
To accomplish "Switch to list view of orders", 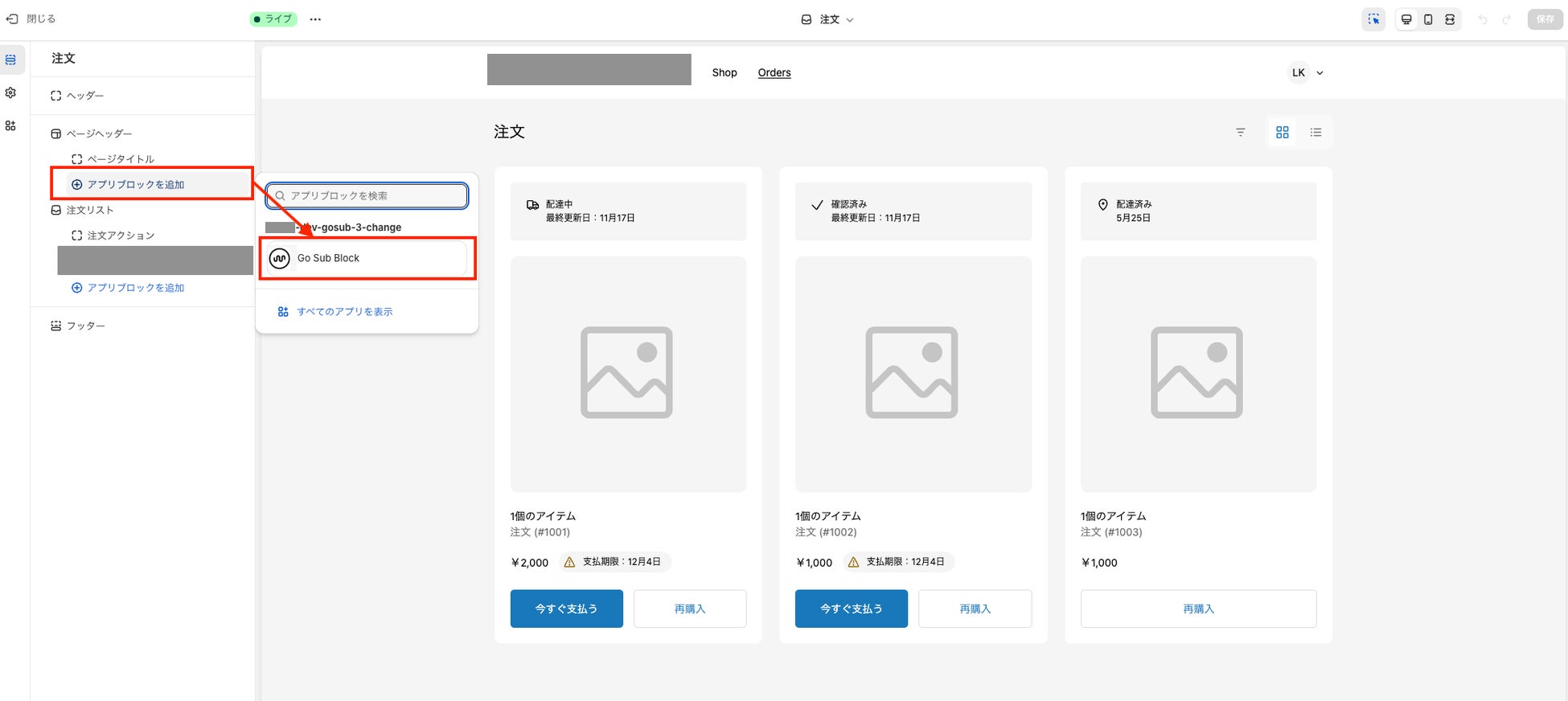I will pos(1316,132).
